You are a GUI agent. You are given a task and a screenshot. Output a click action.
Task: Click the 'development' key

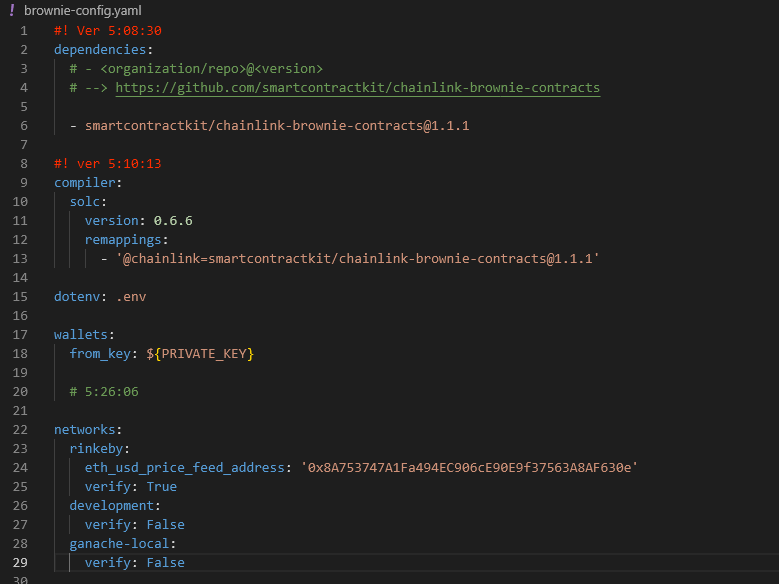pos(111,505)
